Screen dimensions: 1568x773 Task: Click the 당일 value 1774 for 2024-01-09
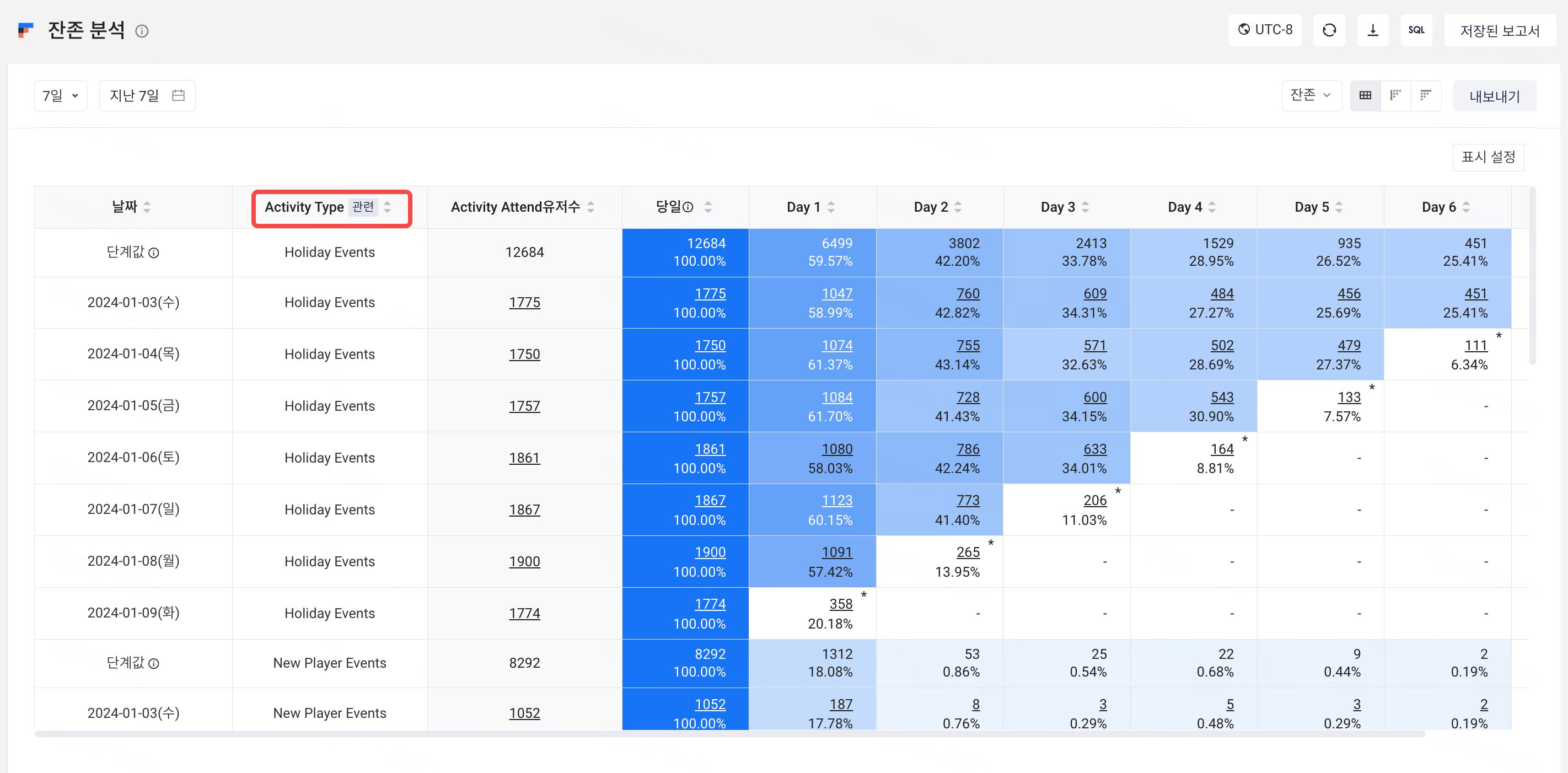(x=710, y=604)
